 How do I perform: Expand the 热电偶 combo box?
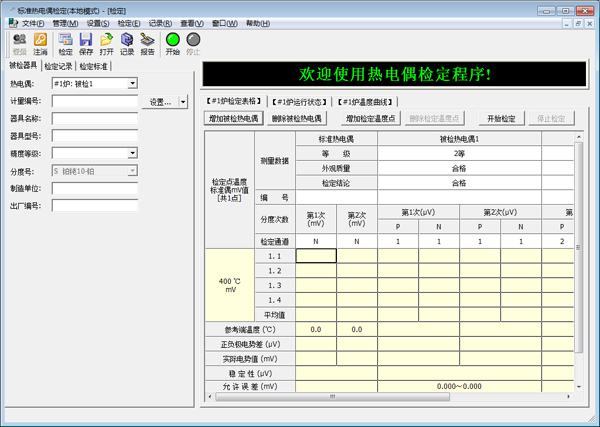pyautogui.click(x=133, y=84)
